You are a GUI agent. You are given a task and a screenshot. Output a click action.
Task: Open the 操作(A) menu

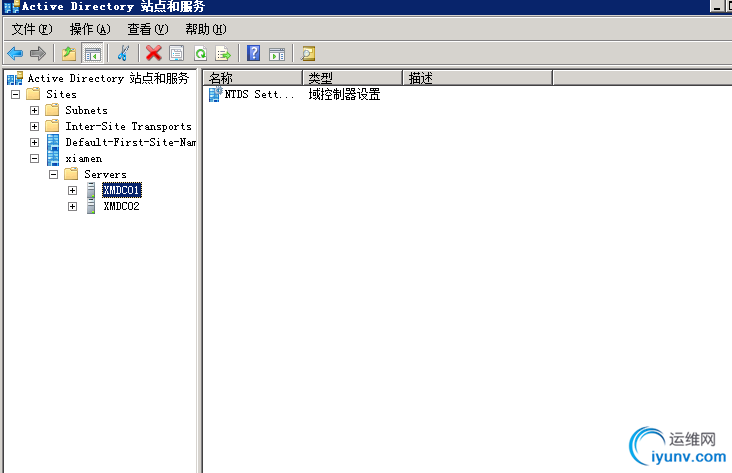pos(90,29)
